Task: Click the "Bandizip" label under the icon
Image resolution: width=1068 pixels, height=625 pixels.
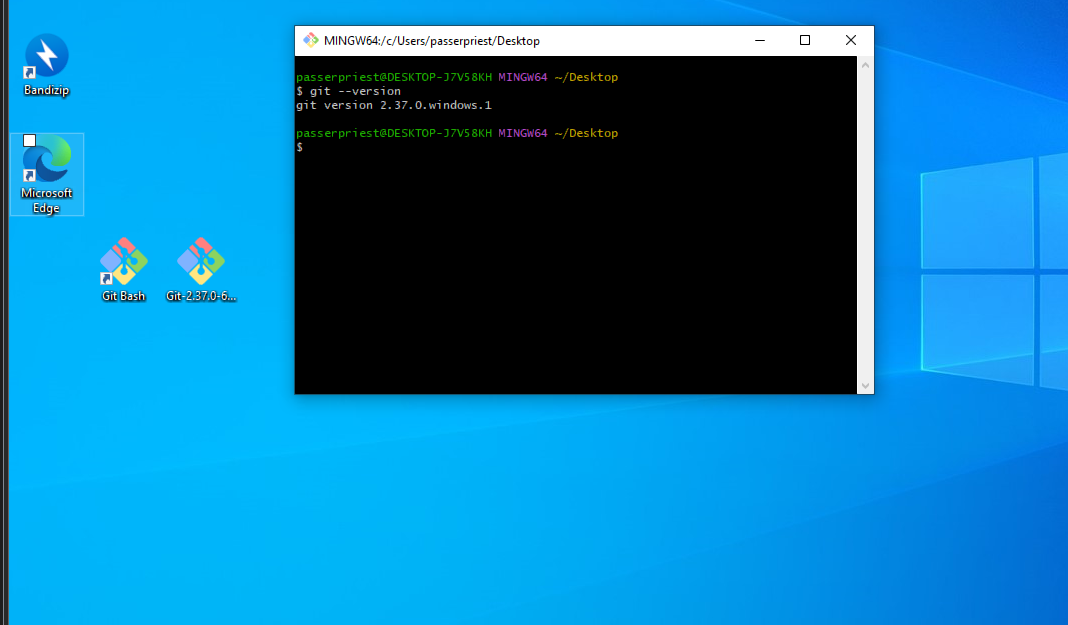Action: pyautogui.click(x=46, y=91)
